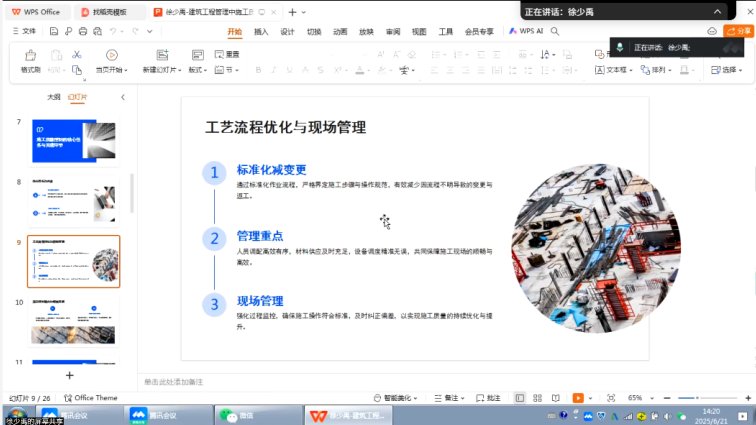Switch to Outline (大纲) panel tab
The width and height of the screenshot is (756, 425).
point(54,97)
